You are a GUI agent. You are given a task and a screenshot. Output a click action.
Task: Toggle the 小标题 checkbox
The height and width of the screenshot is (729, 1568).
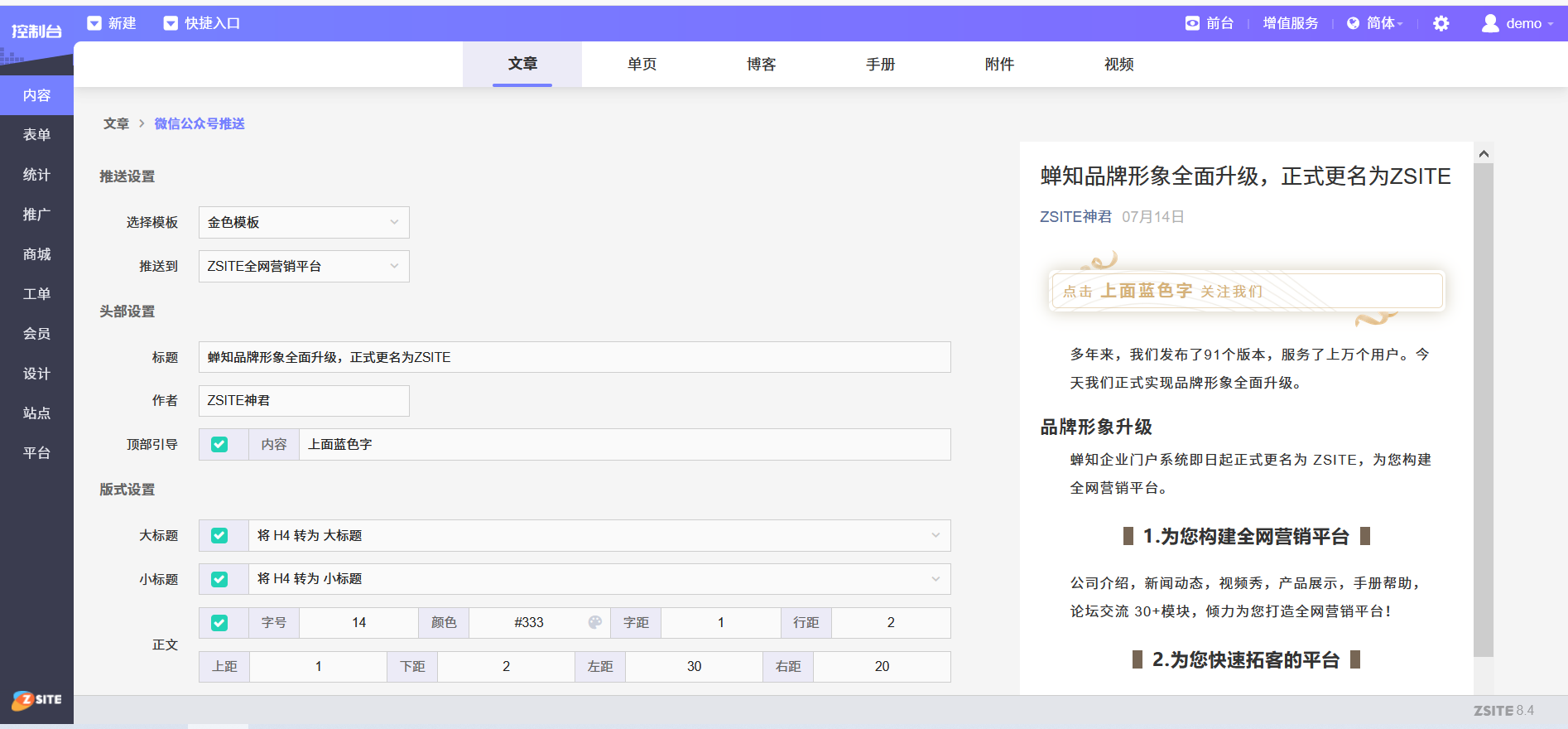pyautogui.click(x=219, y=579)
